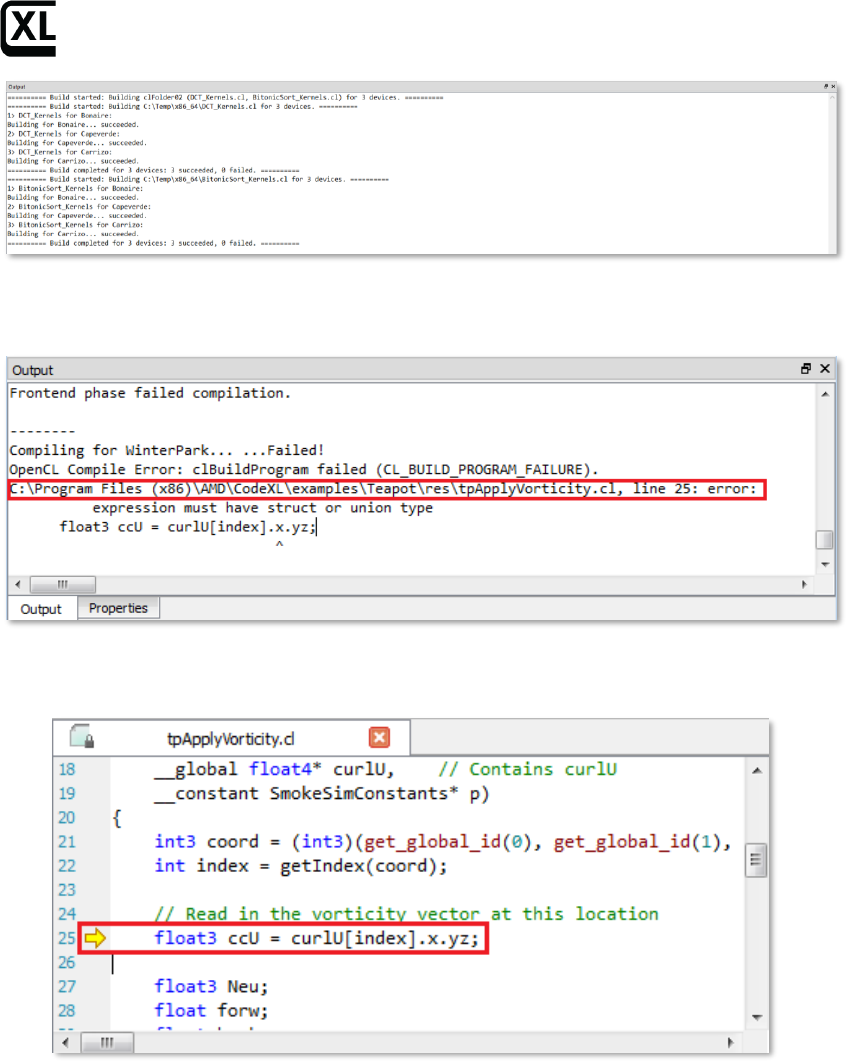Close the top small Output panel
The width and height of the screenshot is (852, 1064).
coord(833,86)
